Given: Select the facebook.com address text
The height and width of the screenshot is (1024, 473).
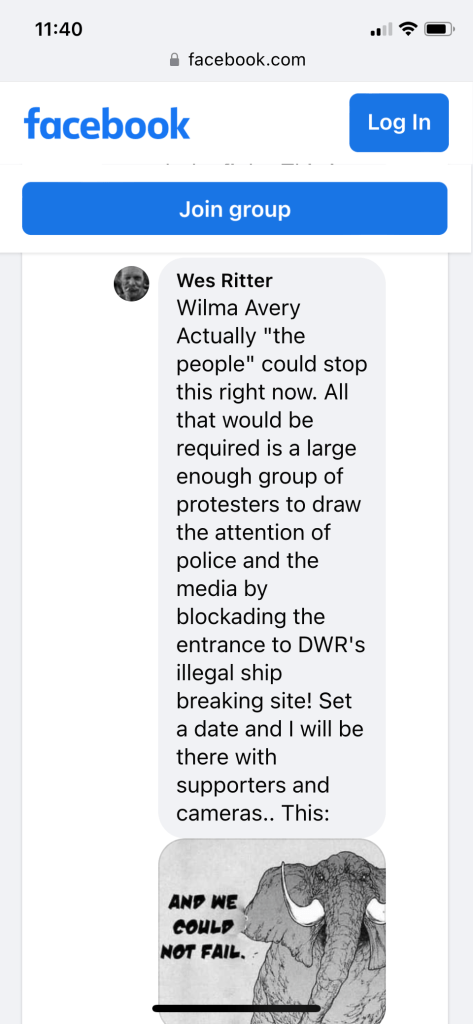Looking at the screenshot, I should coord(246,60).
